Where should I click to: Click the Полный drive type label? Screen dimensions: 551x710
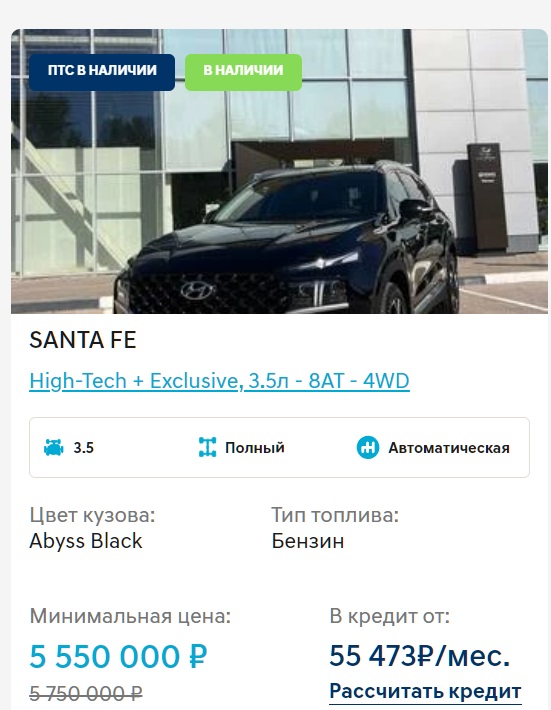point(255,448)
